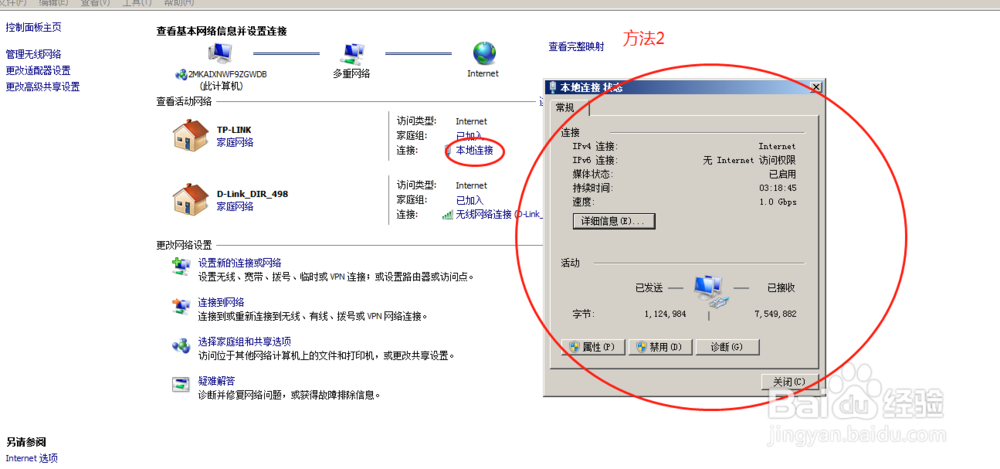The width and height of the screenshot is (1000, 469).
Task: Click the 7,549,882 bytes received value
Action: pos(775,314)
